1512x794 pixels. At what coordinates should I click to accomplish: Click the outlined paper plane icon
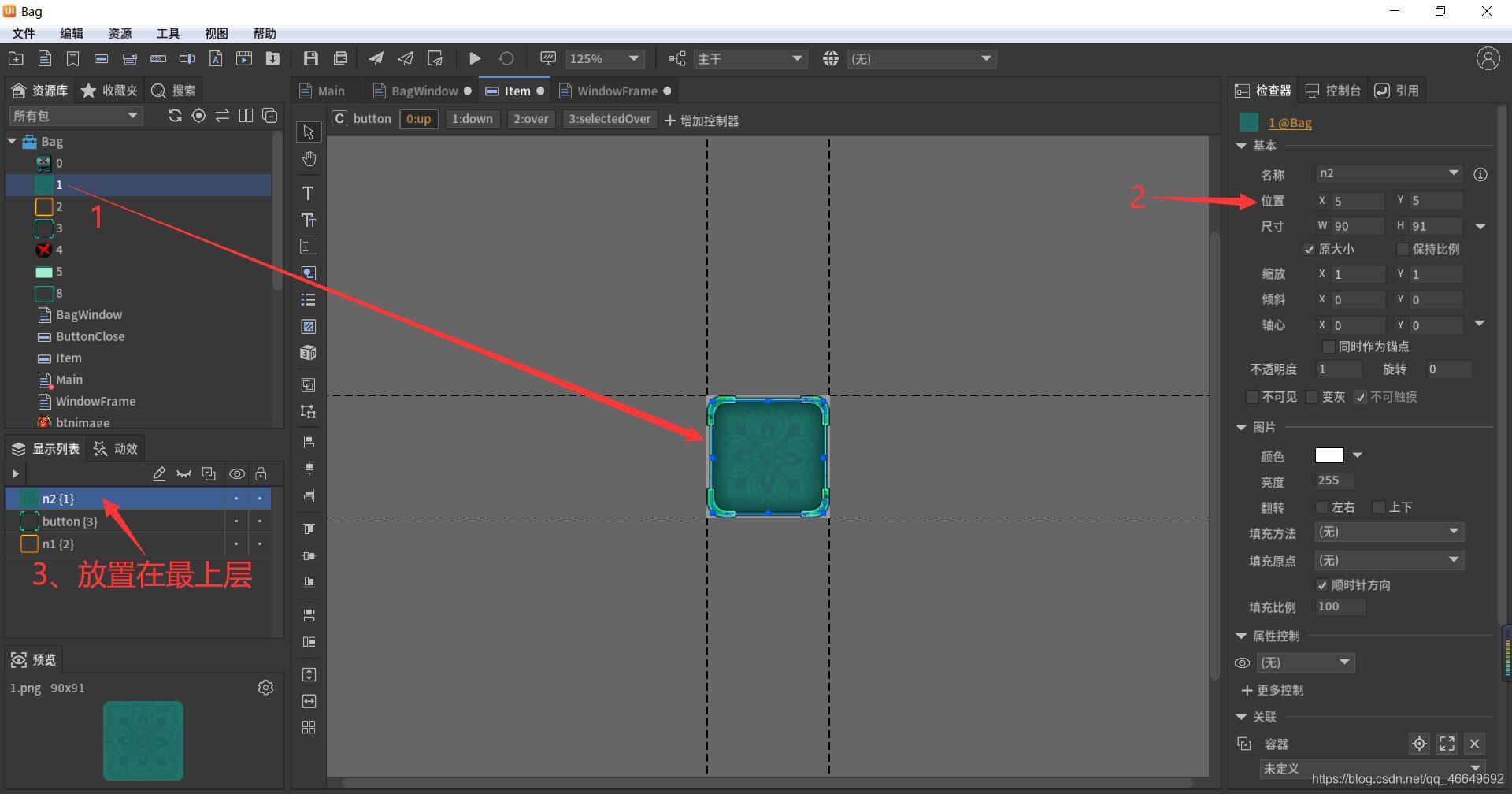pos(406,58)
